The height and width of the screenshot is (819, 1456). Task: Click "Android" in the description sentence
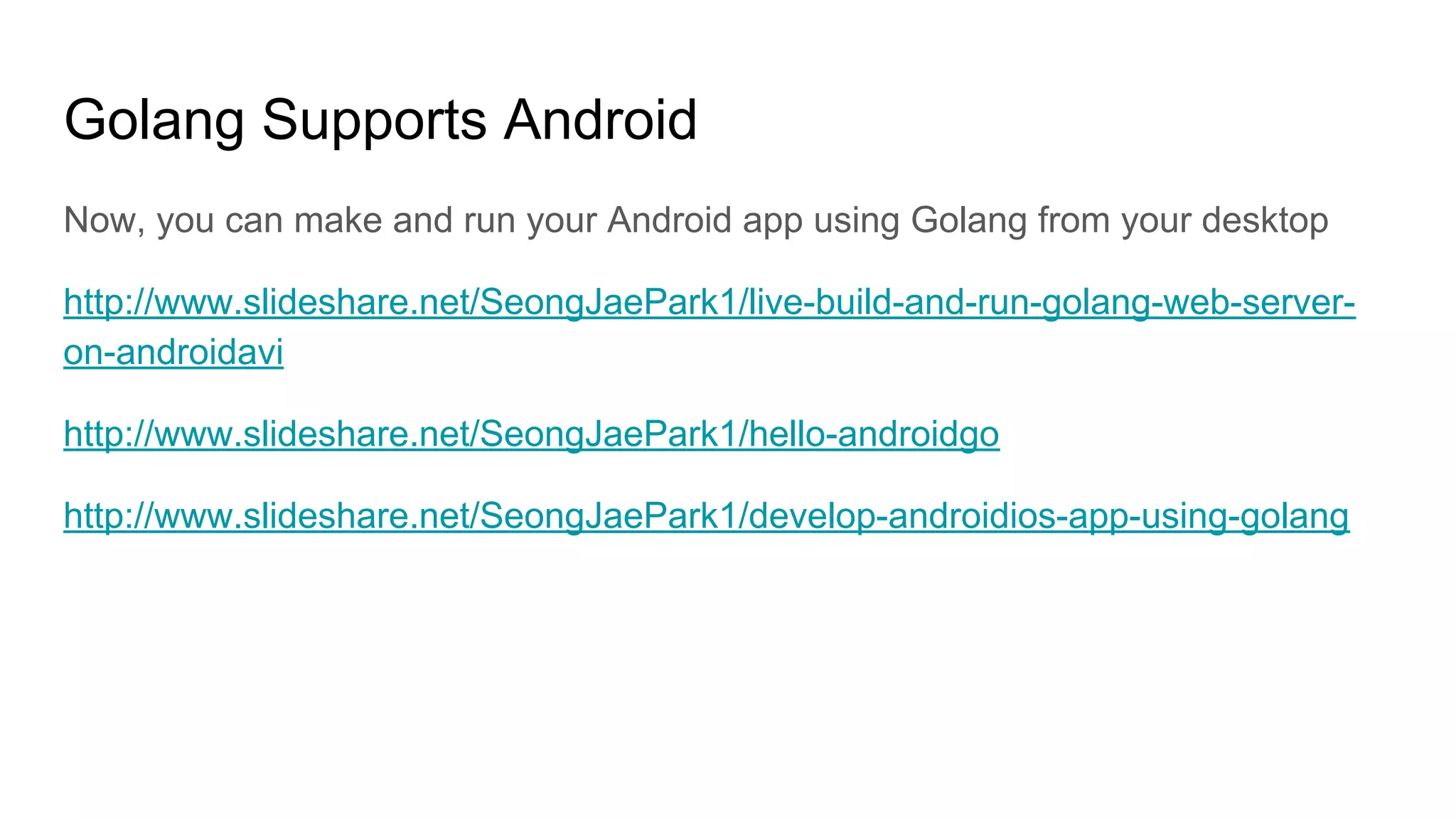tap(669, 220)
